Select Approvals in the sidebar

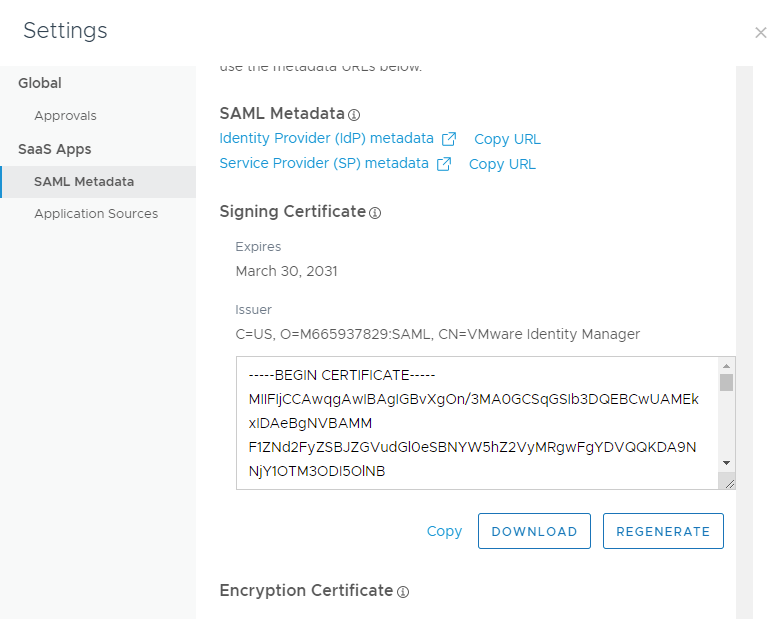coord(65,116)
